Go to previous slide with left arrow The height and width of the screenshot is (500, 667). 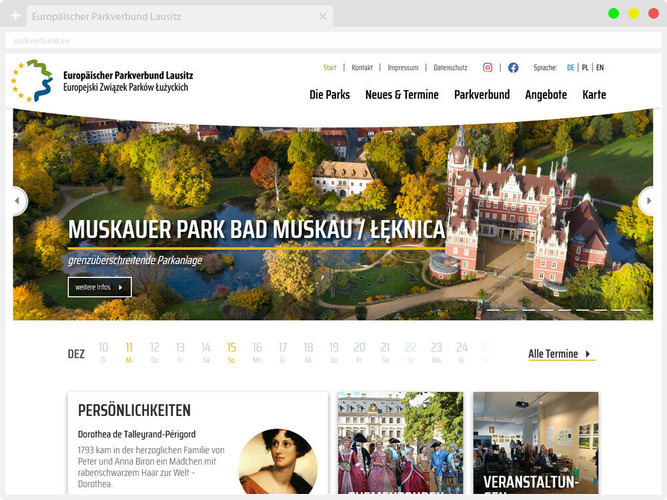(x=17, y=201)
